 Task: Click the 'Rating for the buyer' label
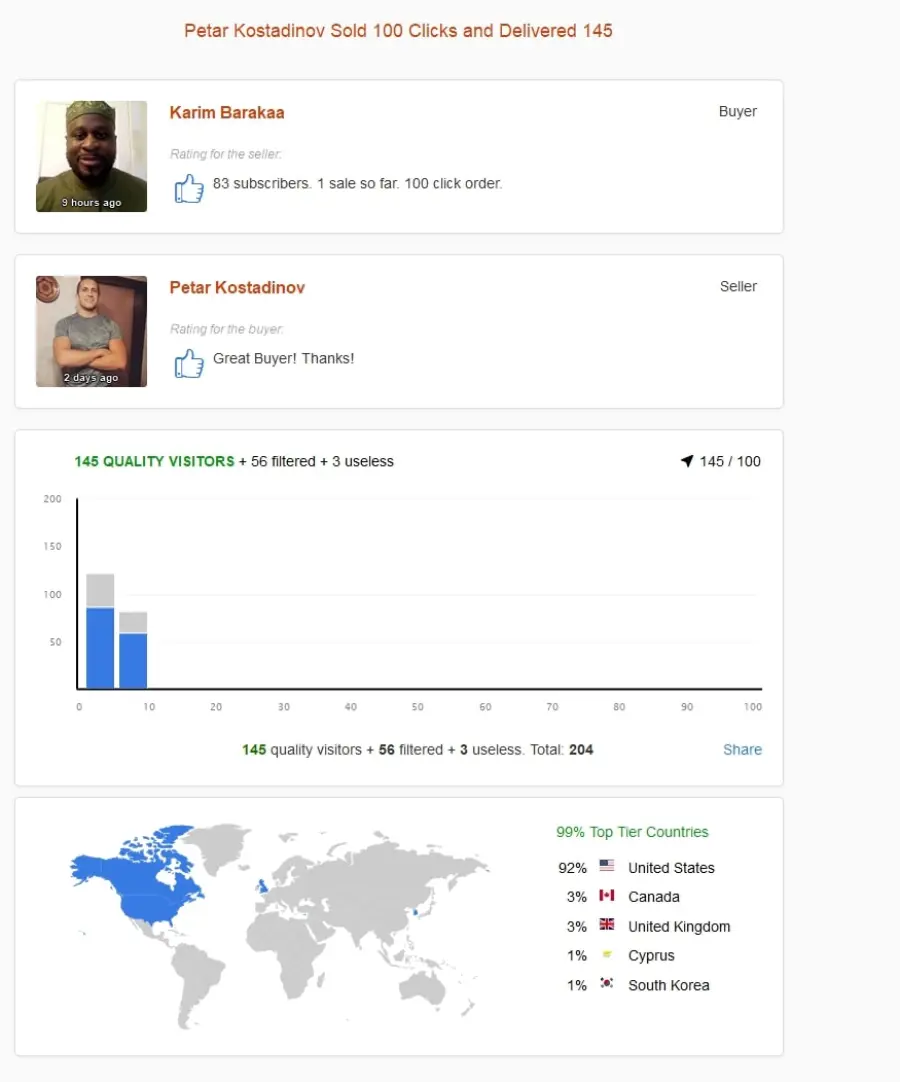tap(226, 329)
